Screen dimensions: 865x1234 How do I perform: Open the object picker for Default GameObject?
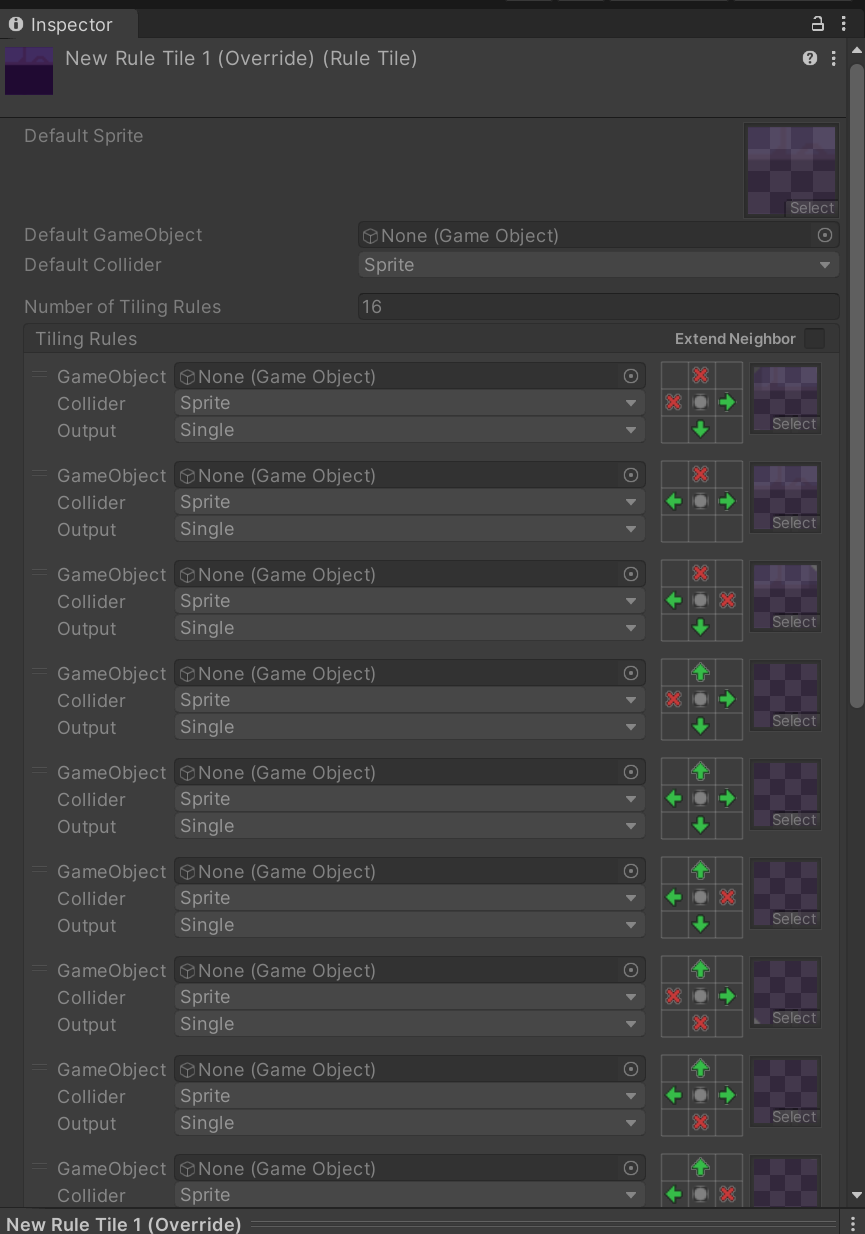pos(824,235)
